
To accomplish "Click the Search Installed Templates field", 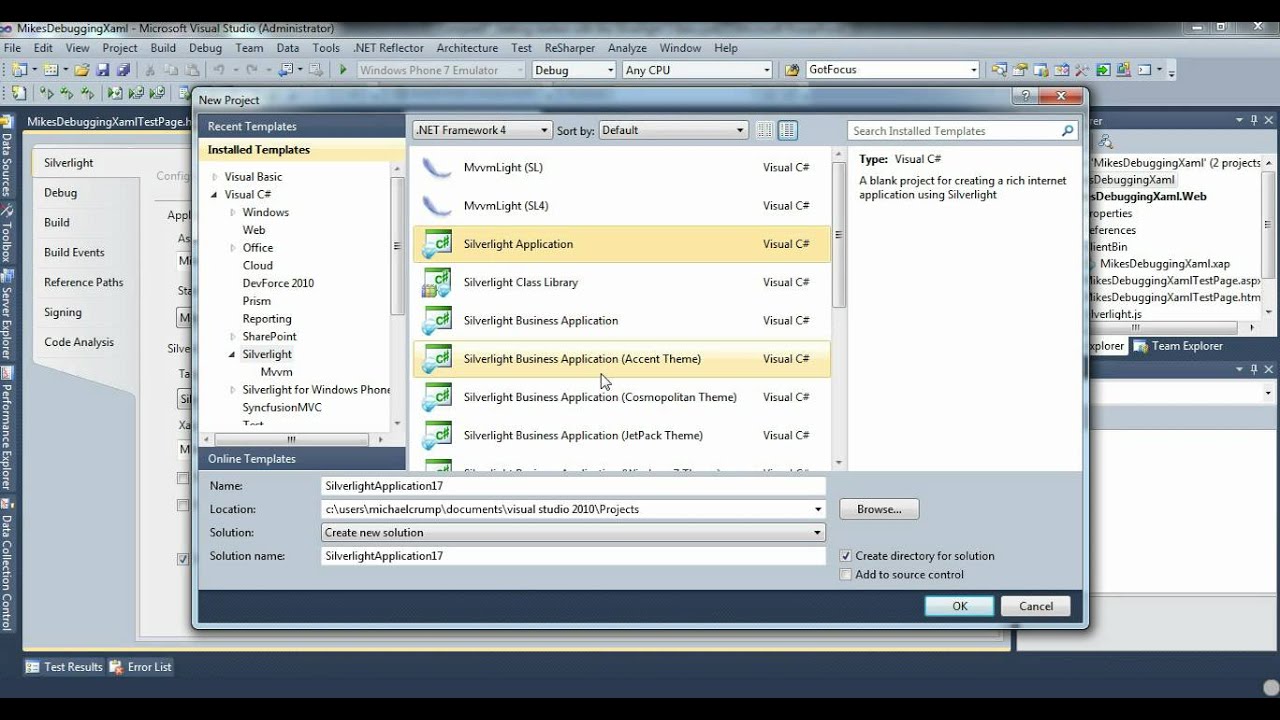I will pyautogui.click(x=953, y=131).
